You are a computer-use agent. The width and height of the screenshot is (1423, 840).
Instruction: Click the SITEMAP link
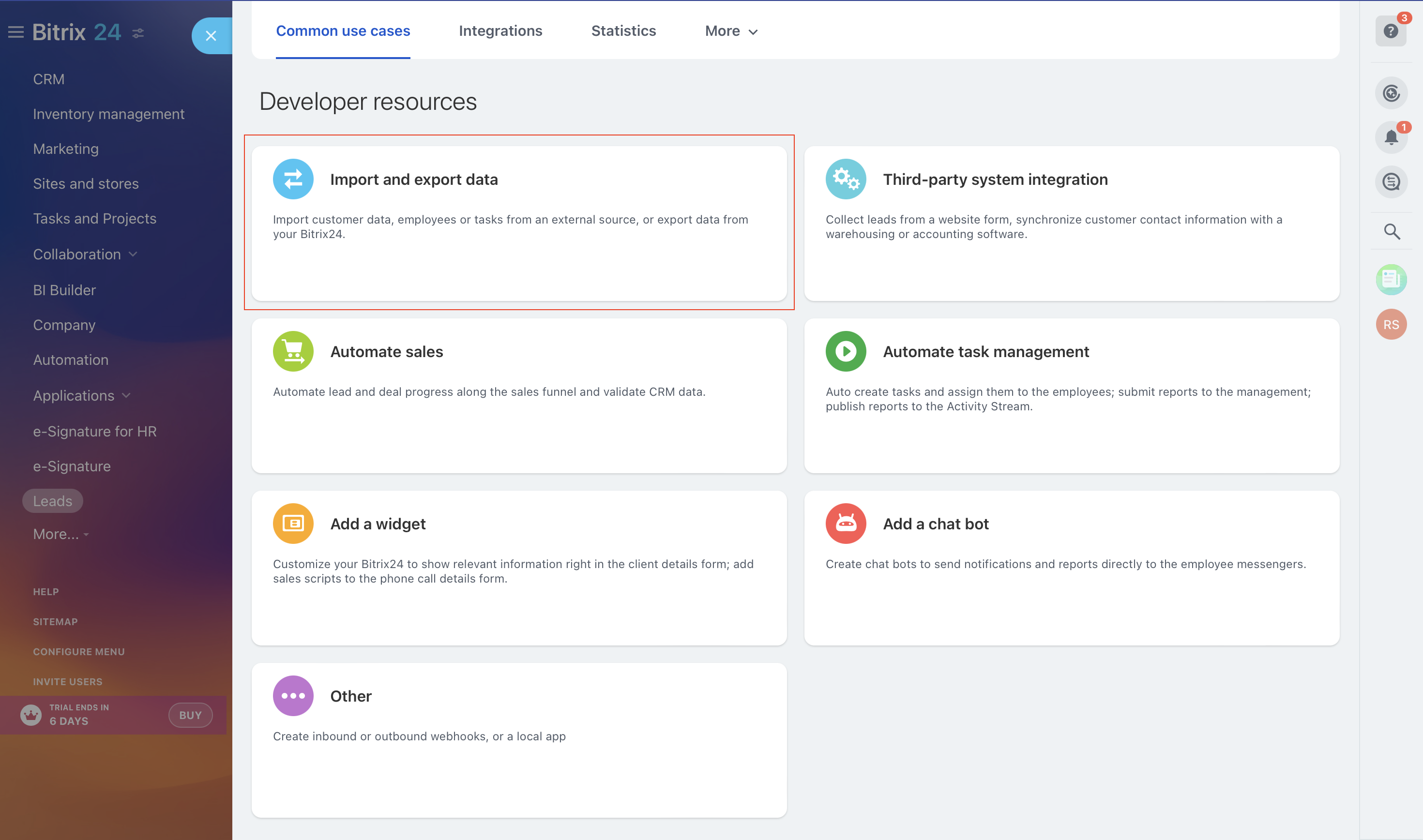point(56,621)
